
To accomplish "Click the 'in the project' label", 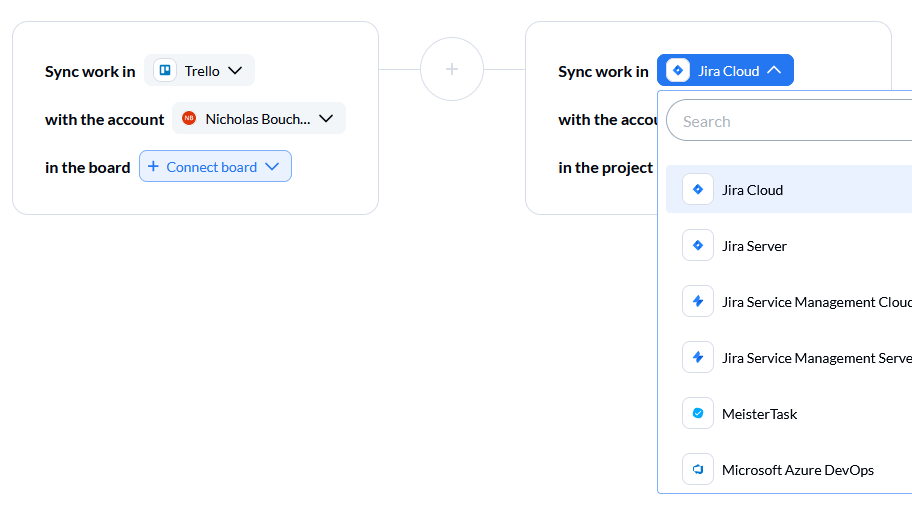I will point(605,167).
